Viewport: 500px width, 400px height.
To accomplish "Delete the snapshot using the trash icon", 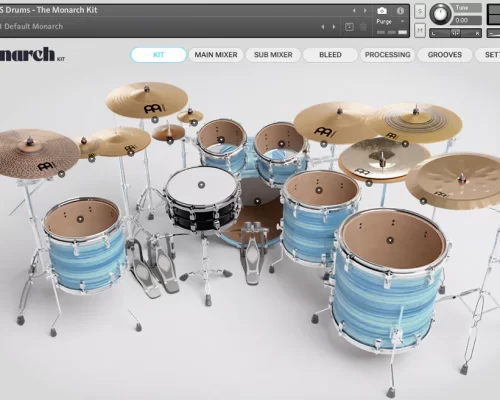I will pyautogui.click(x=363, y=27).
